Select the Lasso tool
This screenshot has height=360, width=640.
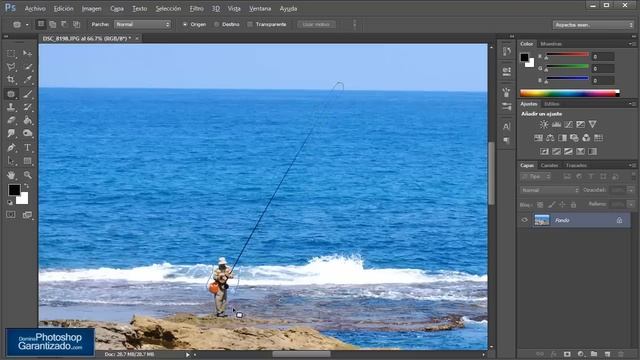point(11,67)
